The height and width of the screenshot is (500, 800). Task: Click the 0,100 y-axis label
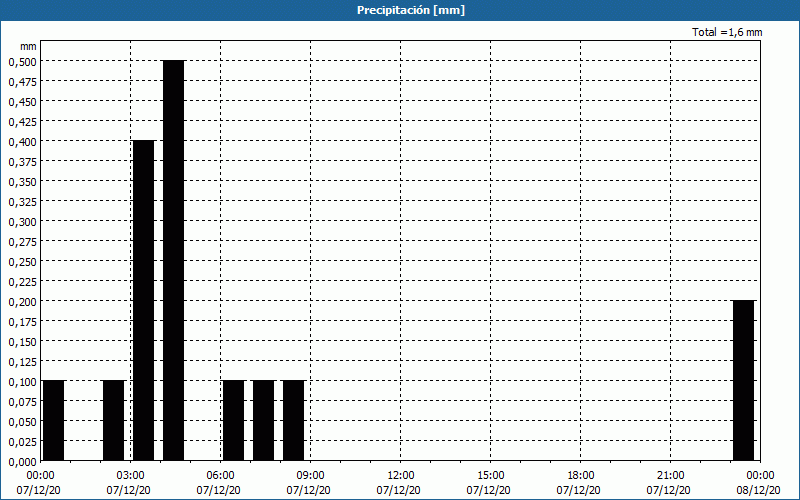22,382
